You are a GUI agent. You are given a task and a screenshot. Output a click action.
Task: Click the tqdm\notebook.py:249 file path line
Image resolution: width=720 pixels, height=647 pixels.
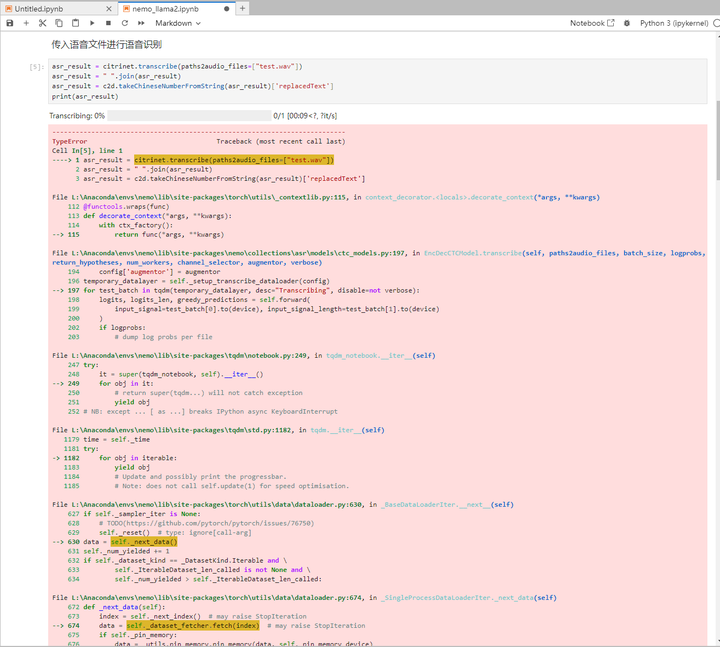tap(244, 355)
